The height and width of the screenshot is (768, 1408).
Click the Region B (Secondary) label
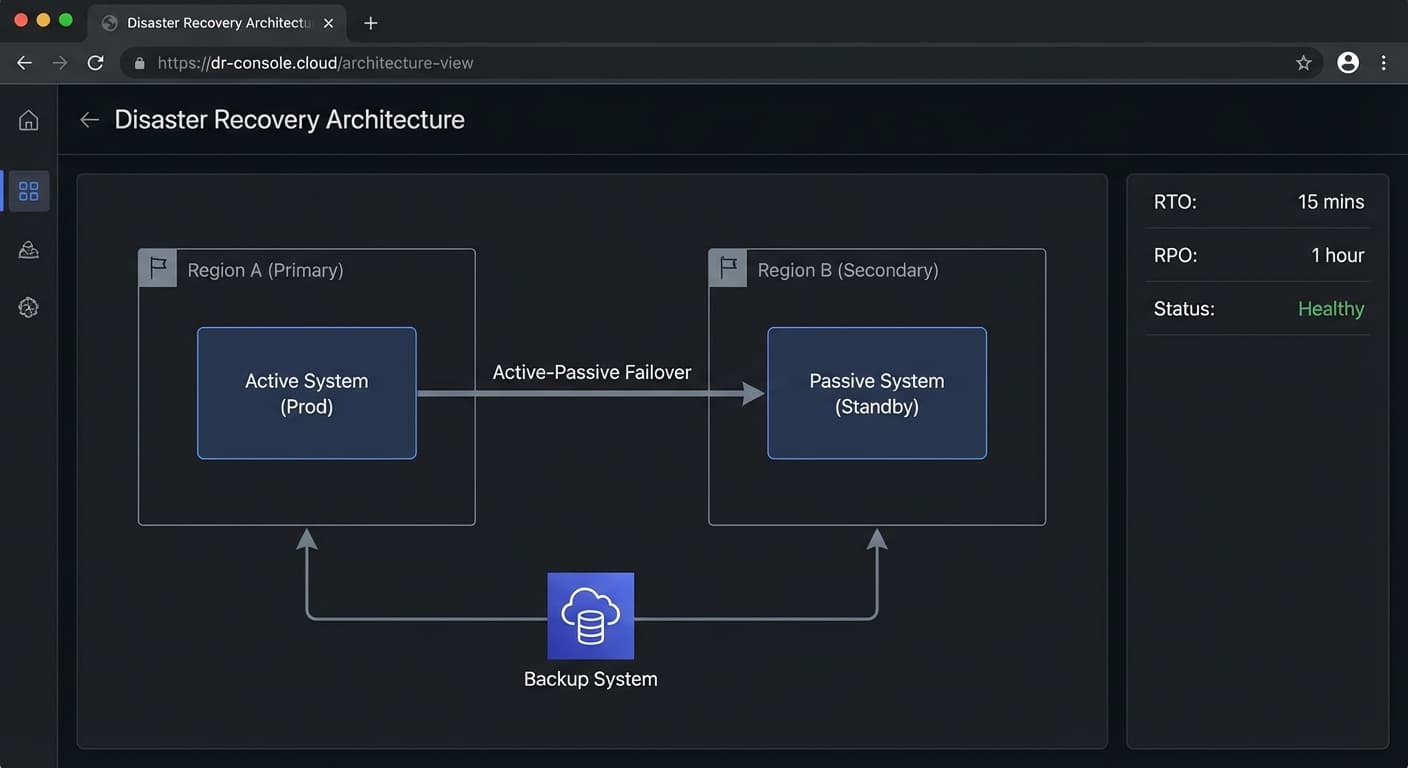point(848,270)
